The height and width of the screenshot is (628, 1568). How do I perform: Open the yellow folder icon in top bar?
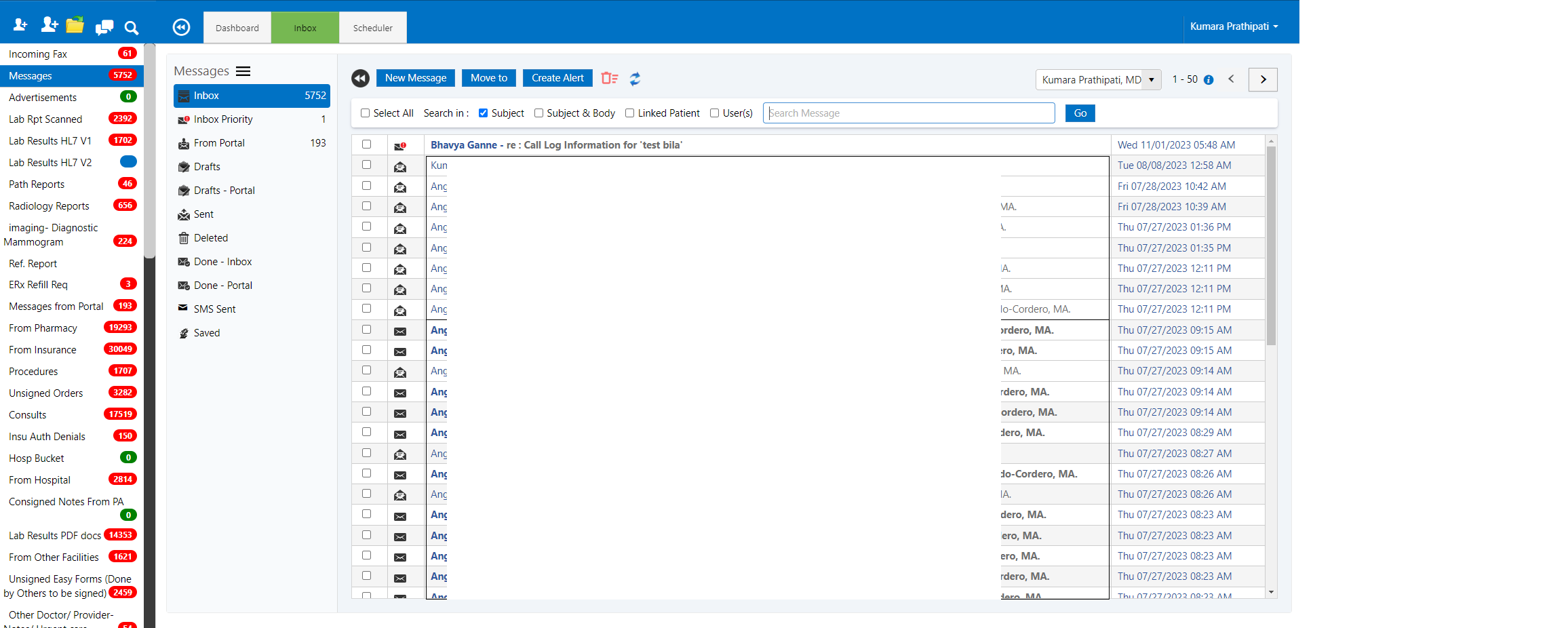click(x=75, y=24)
